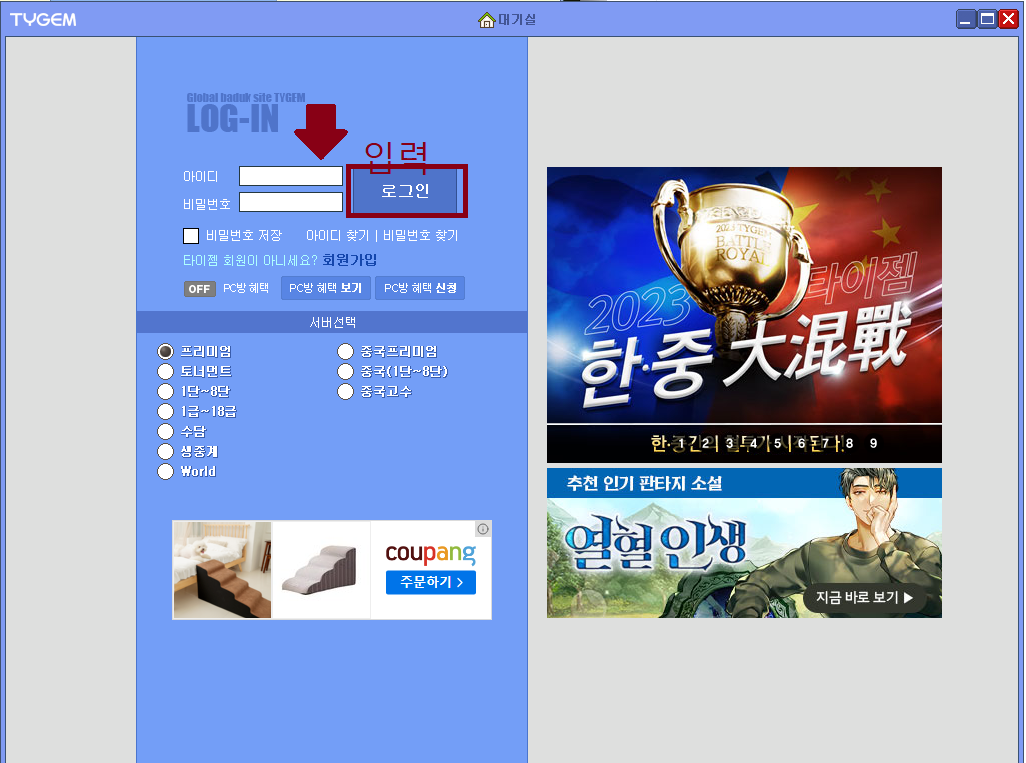Screen dimensions: 1026x763
Task: Go to banner slide 2
Action: [705, 444]
